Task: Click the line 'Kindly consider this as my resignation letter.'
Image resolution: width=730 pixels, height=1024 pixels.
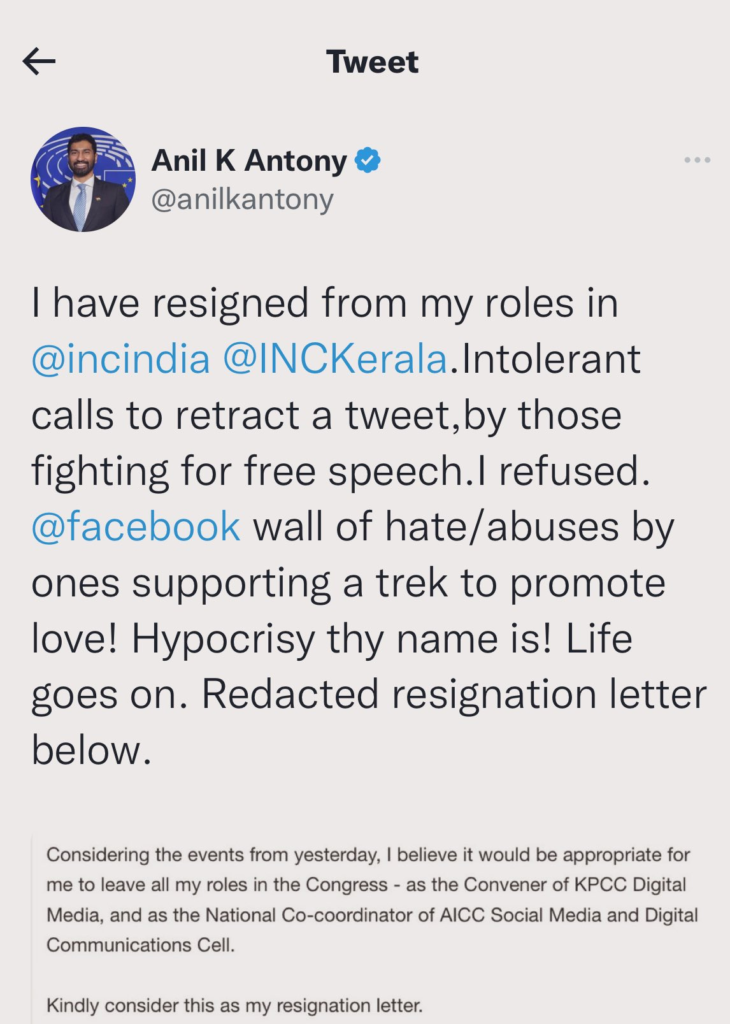Action: pyautogui.click(x=234, y=1005)
